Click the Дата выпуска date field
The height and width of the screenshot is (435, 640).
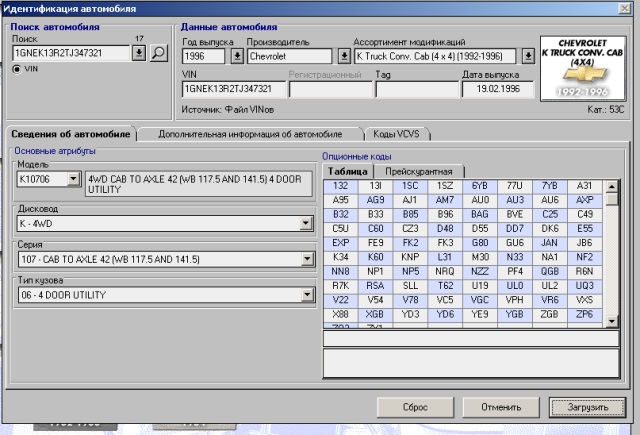[x=498, y=89]
